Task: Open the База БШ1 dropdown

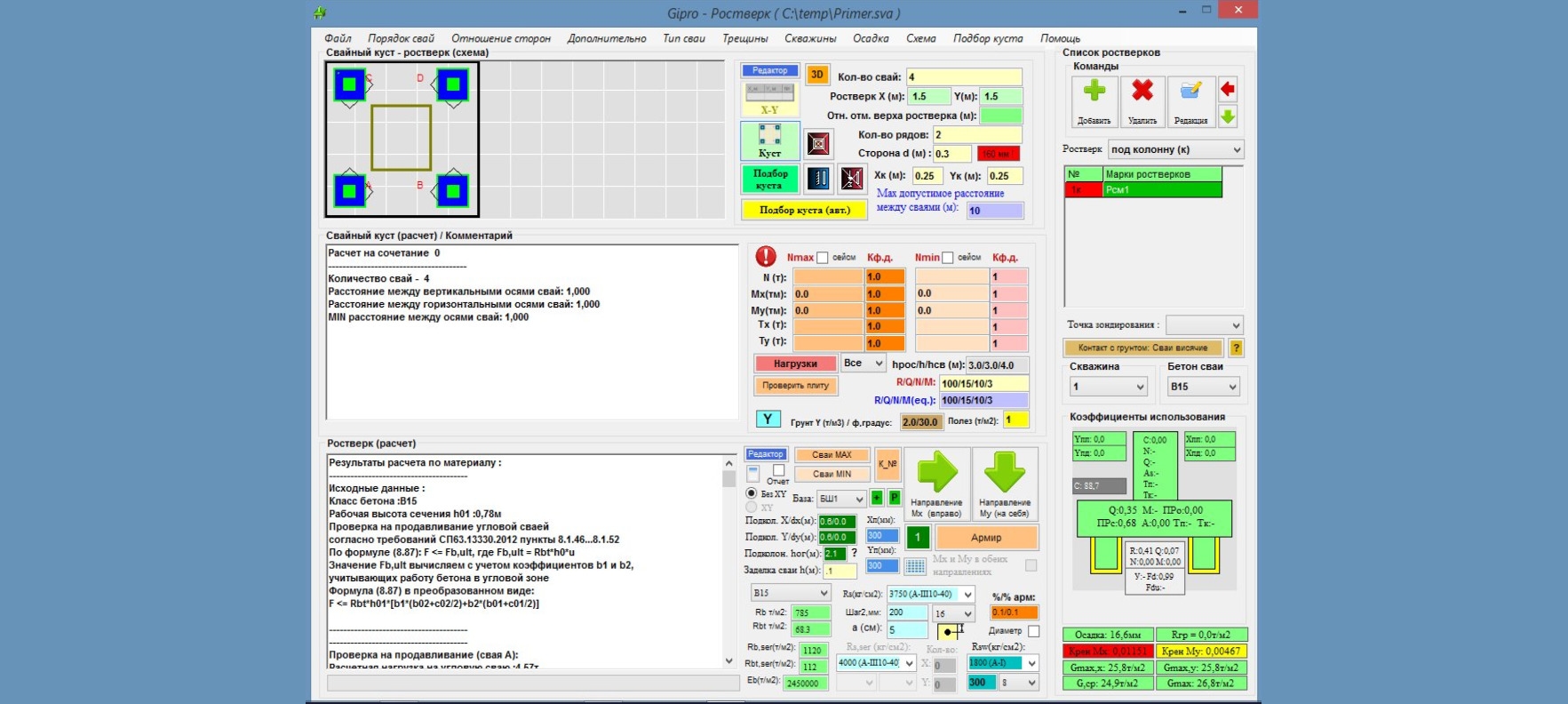Action: coord(840,499)
